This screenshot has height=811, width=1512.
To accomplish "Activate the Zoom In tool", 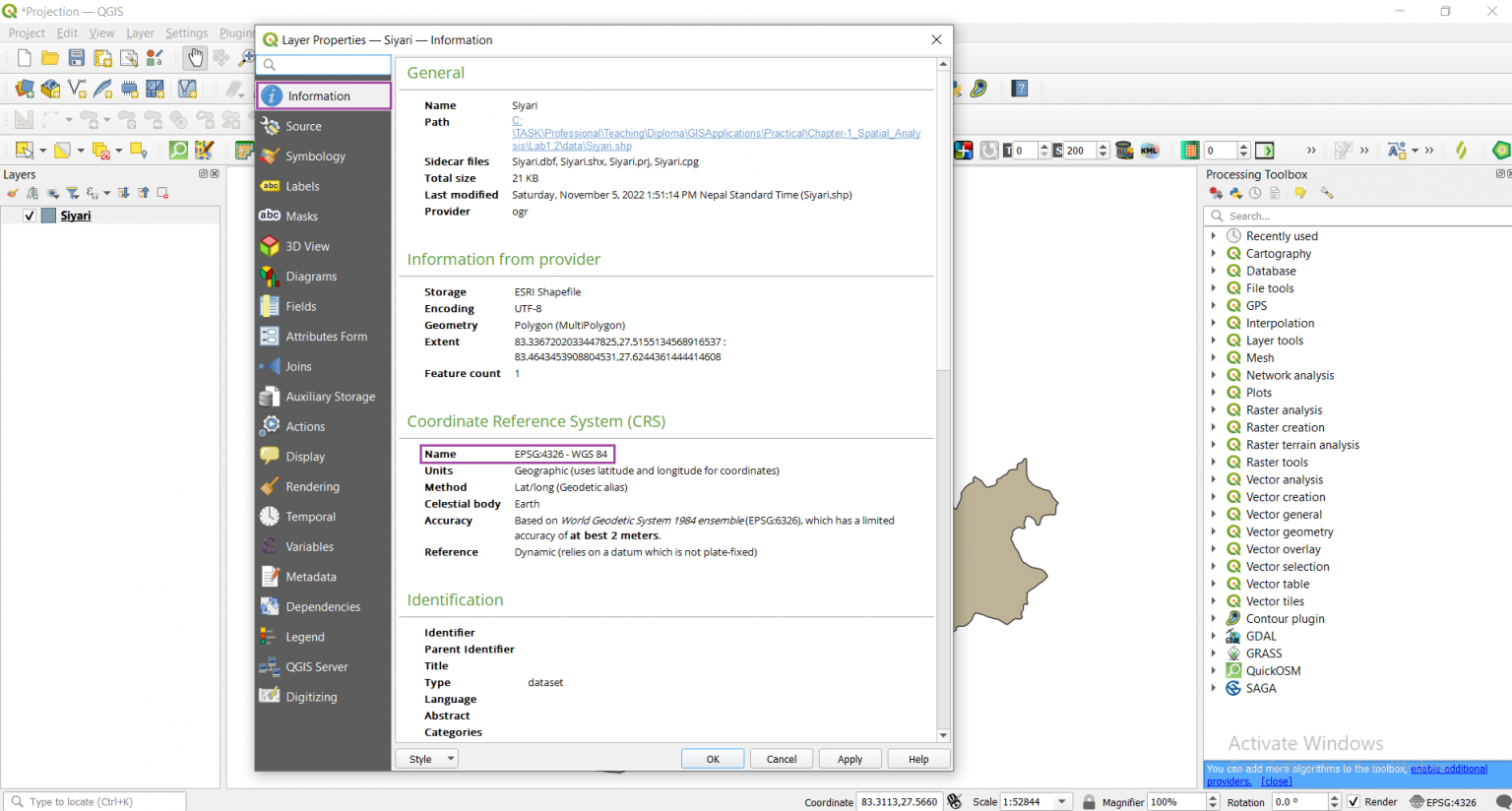I will click(x=245, y=57).
